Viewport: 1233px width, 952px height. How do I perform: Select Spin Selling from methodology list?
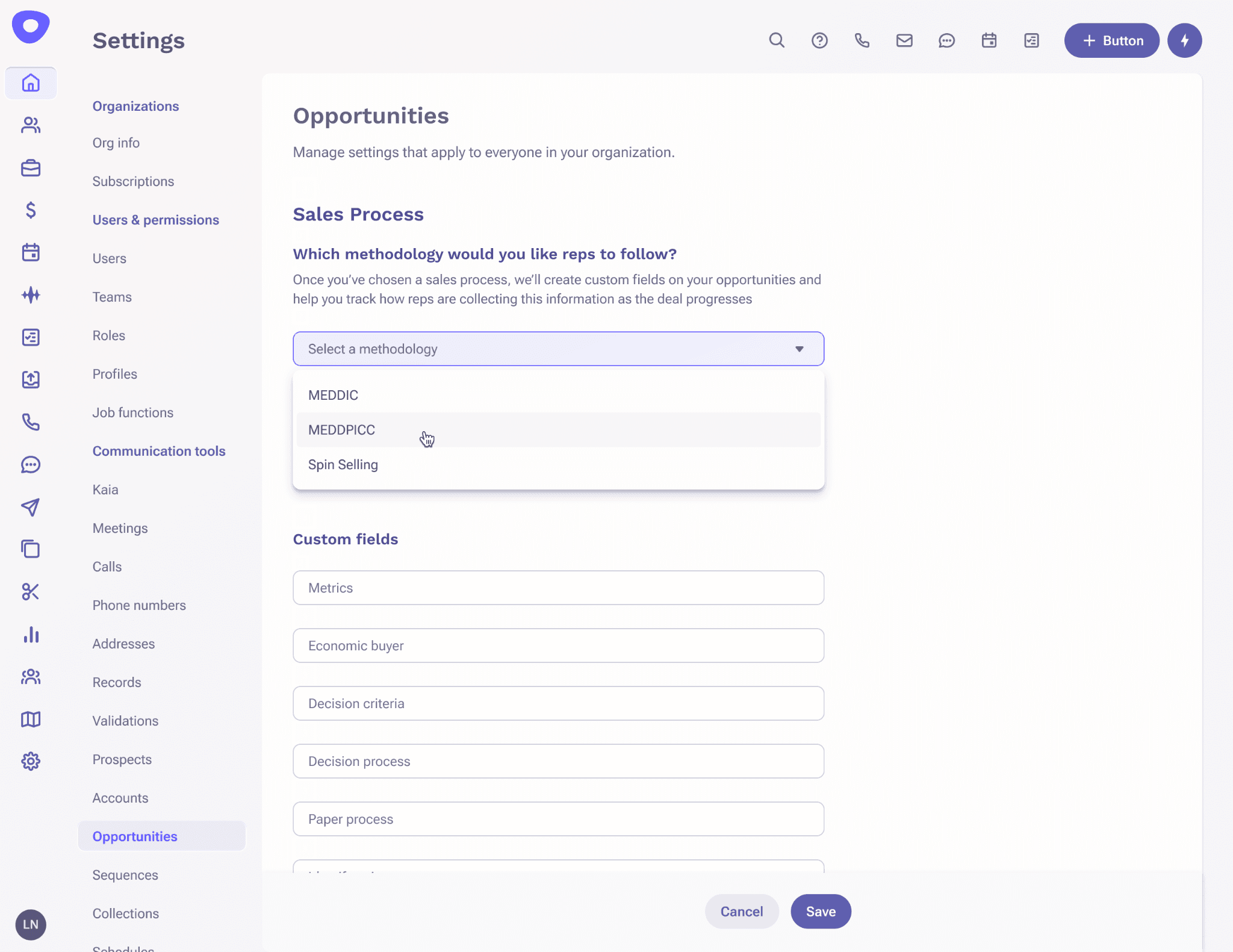343,464
